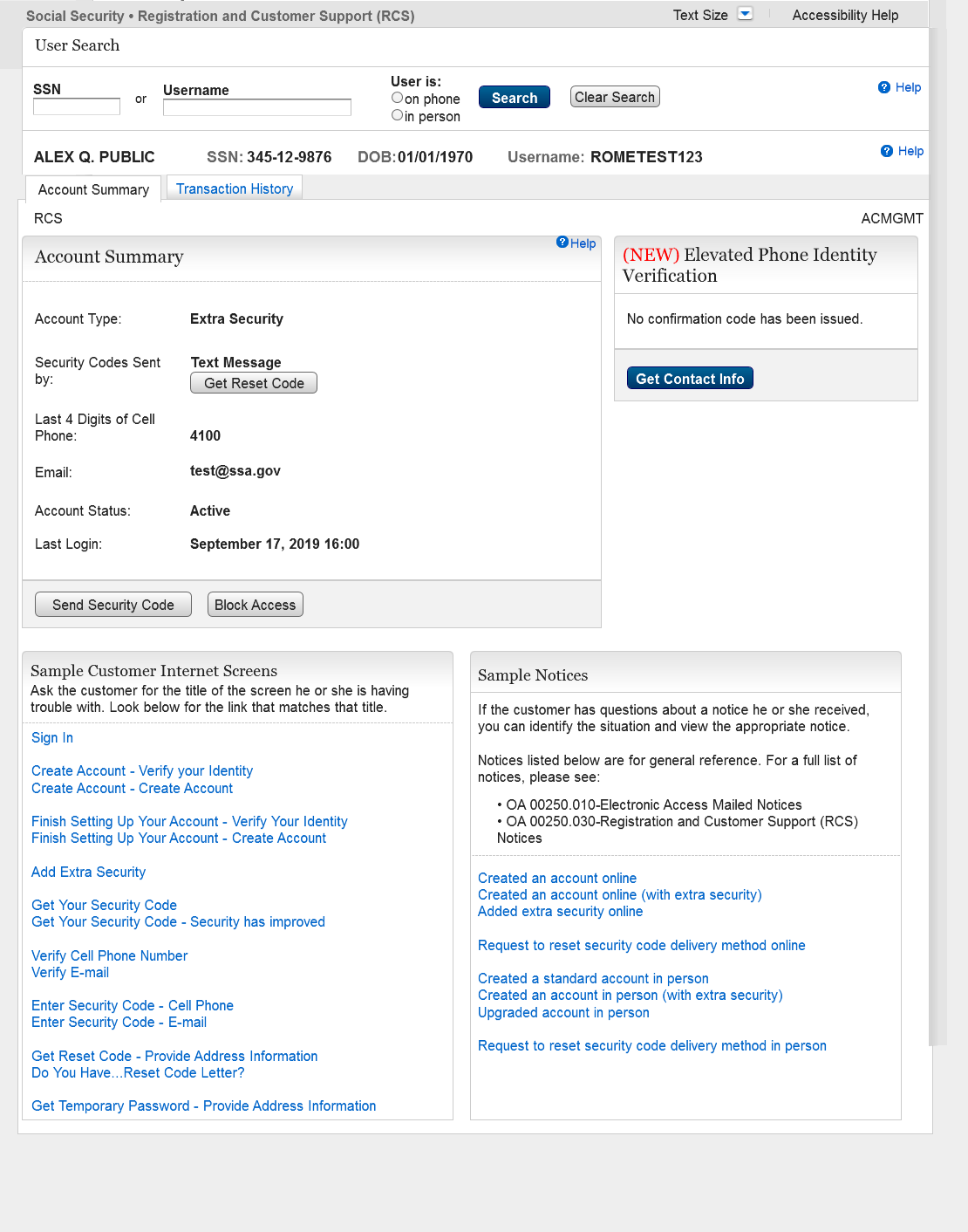This screenshot has height=1232, width=968.
Task: Click the Get Contact Info button
Action: pos(690,379)
